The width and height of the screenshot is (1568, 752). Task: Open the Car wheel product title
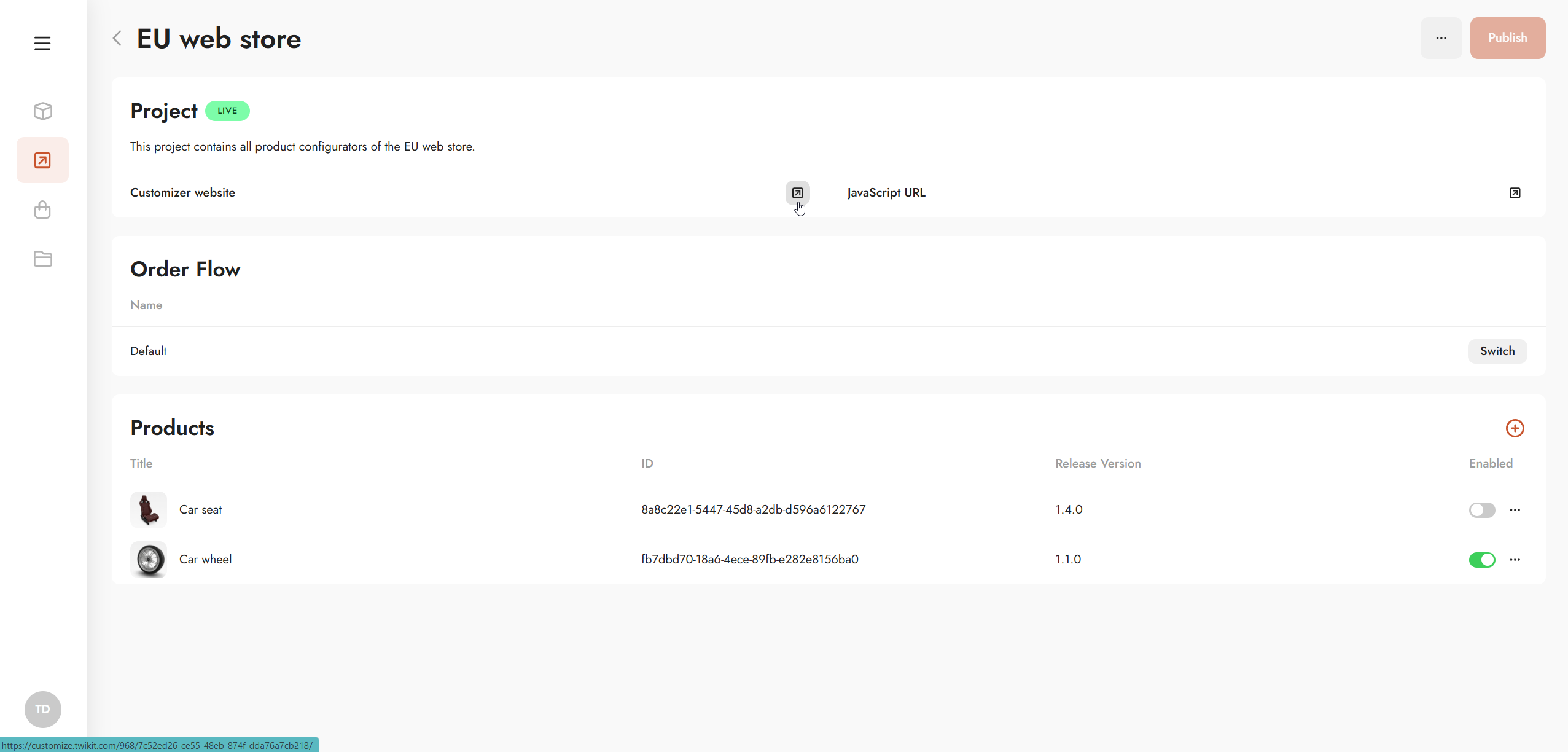point(205,560)
